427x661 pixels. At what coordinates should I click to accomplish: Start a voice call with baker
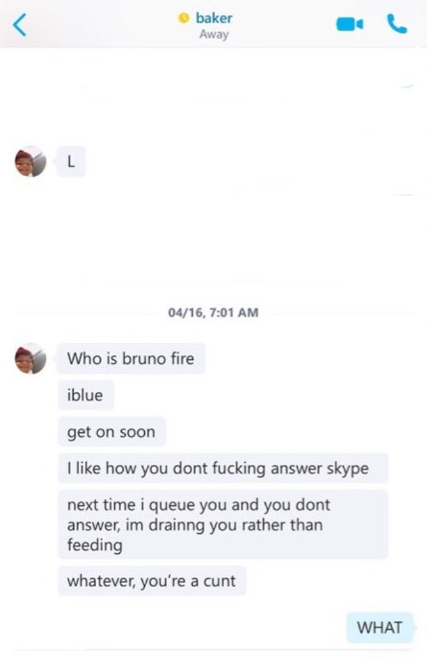[x=397, y=24]
